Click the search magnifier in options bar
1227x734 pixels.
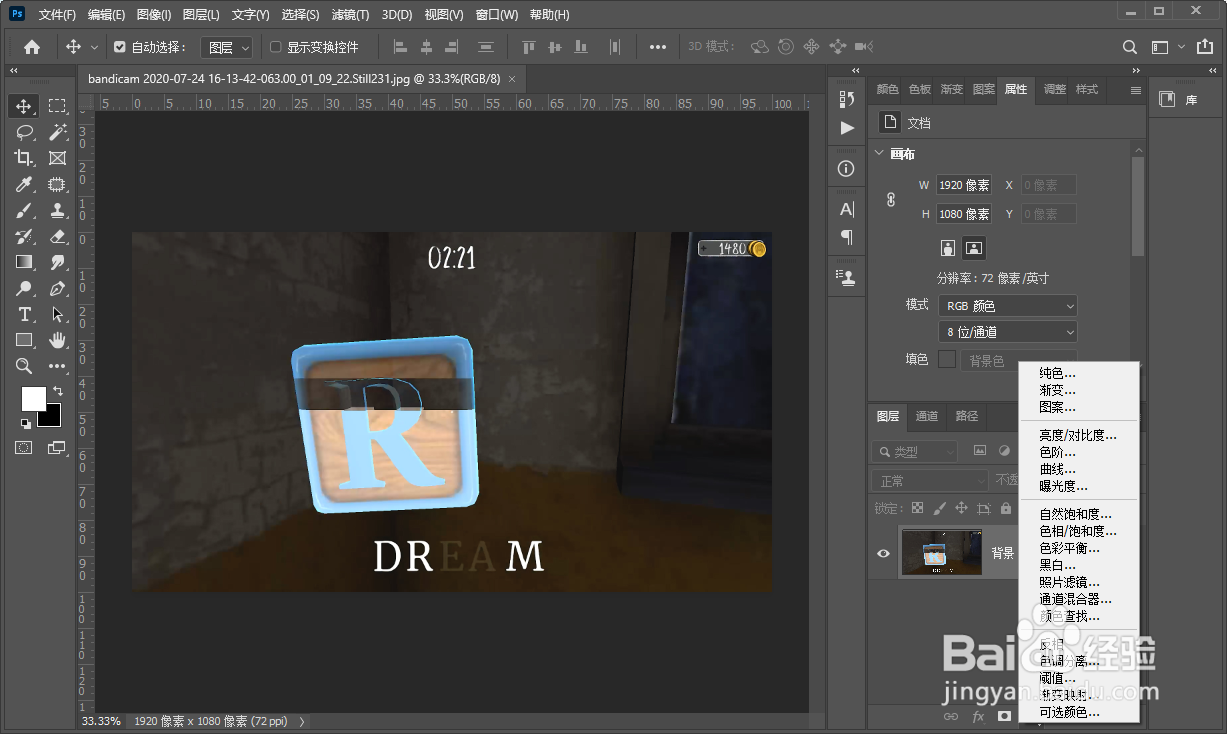click(1130, 47)
